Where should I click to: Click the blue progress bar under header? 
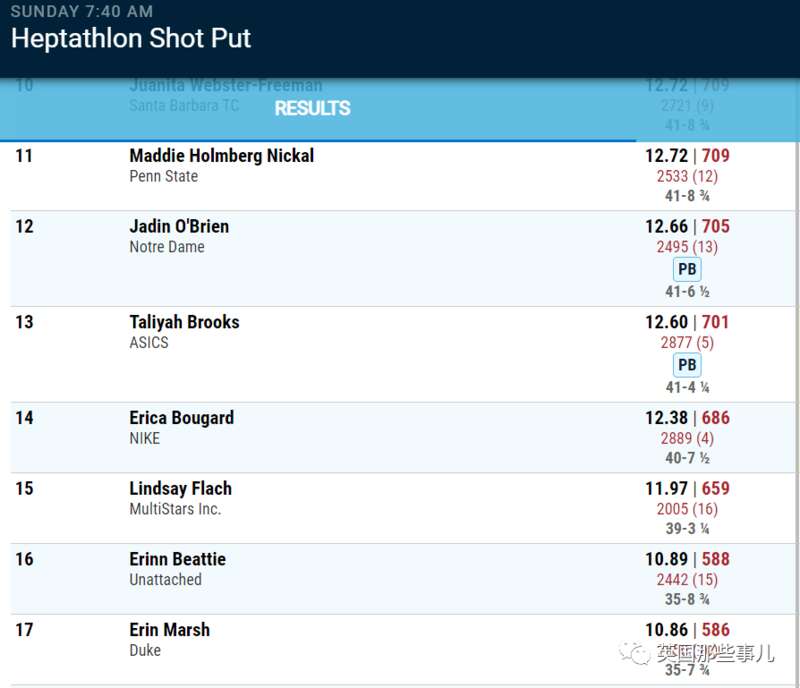pyautogui.click(x=318, y=140)
